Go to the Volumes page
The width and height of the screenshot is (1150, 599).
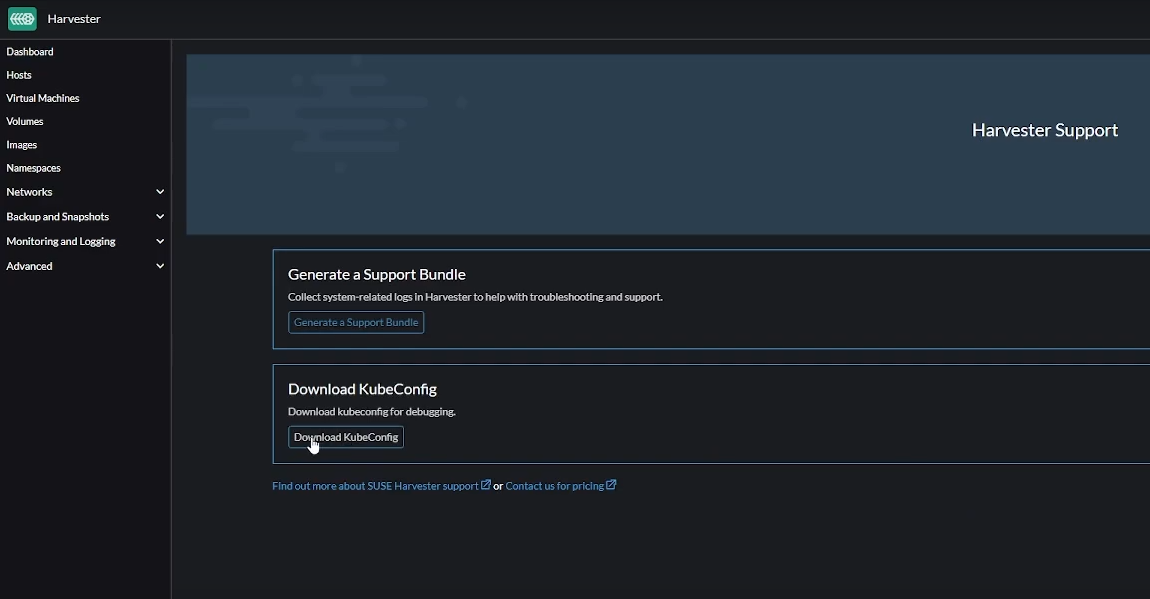point(24,121)
